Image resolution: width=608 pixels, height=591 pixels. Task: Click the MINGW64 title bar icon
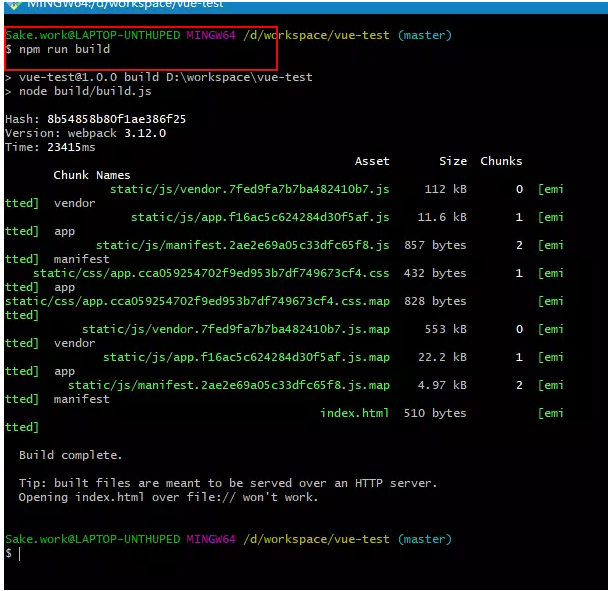(x=14, y=5)
